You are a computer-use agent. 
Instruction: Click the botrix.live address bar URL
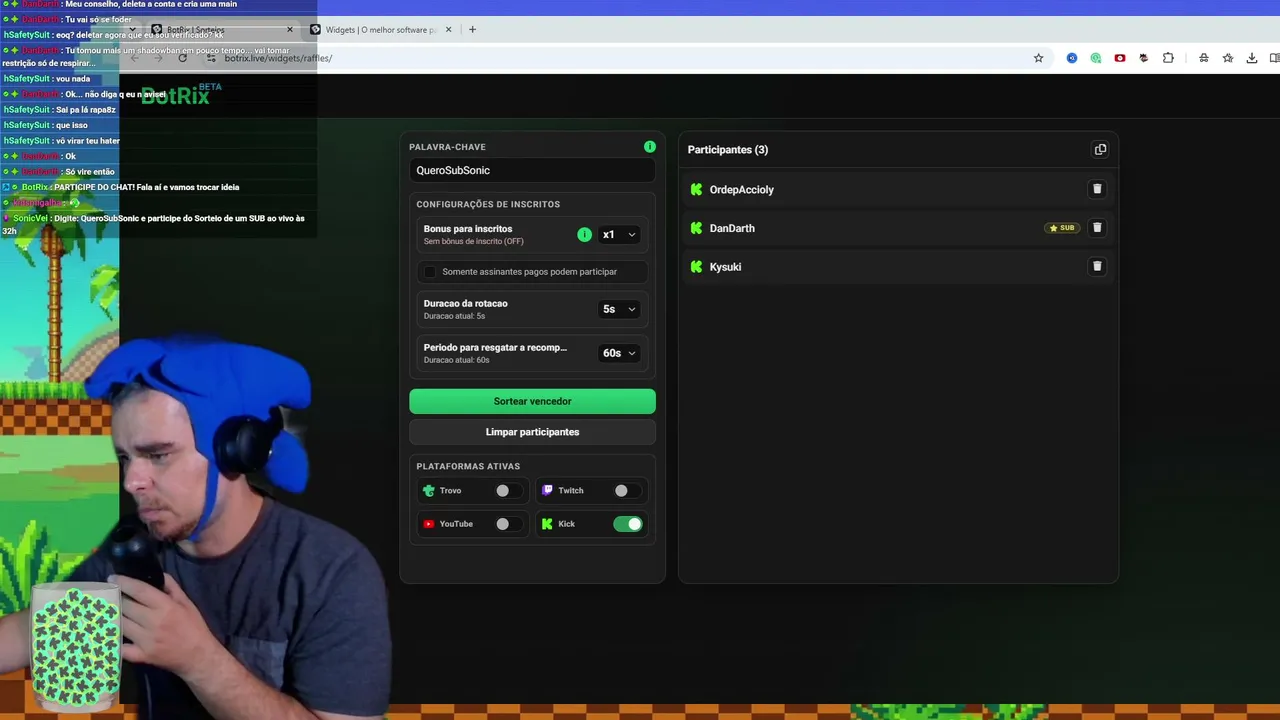click(278, 58)
